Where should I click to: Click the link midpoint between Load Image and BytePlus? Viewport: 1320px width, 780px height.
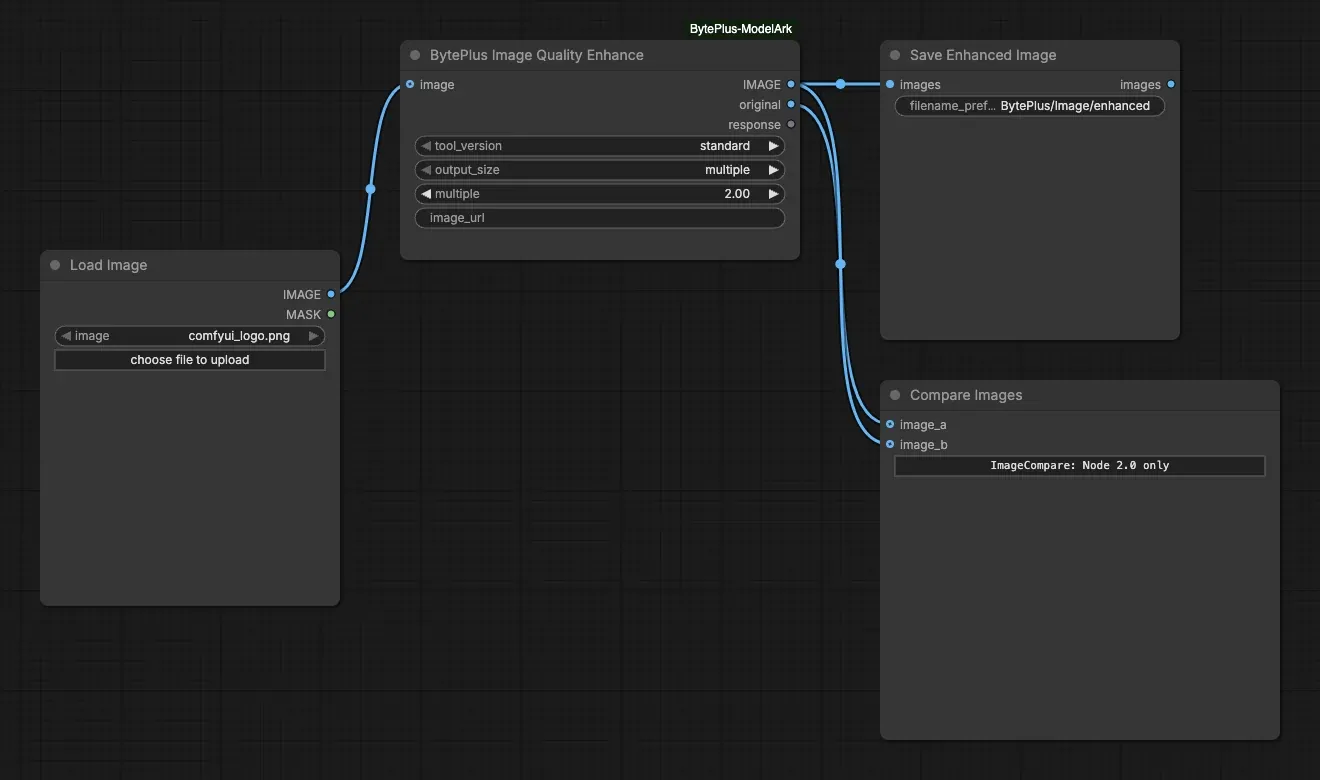371,188
